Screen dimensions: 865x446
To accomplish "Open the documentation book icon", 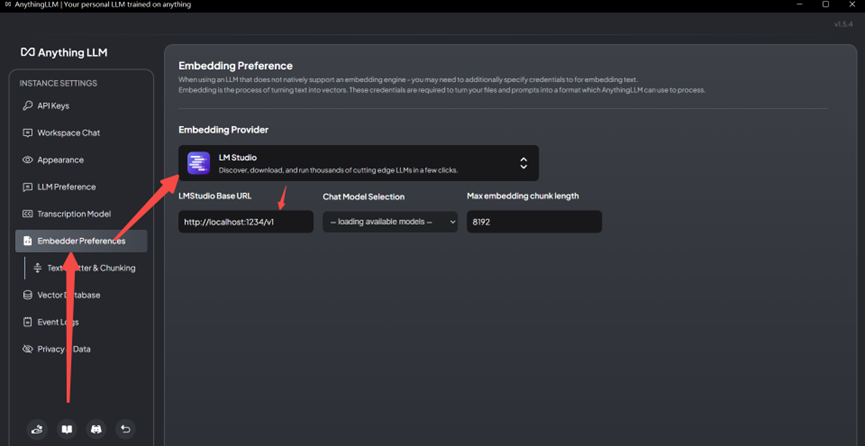I will coord(67,429).
